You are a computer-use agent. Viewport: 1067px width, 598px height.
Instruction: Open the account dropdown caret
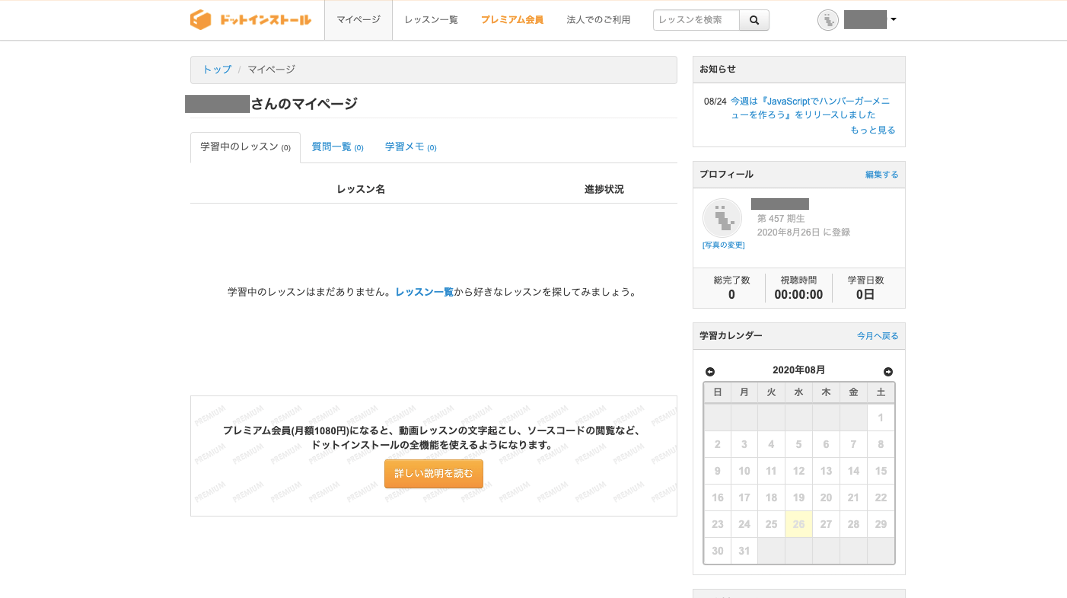[x=893, y=20]
